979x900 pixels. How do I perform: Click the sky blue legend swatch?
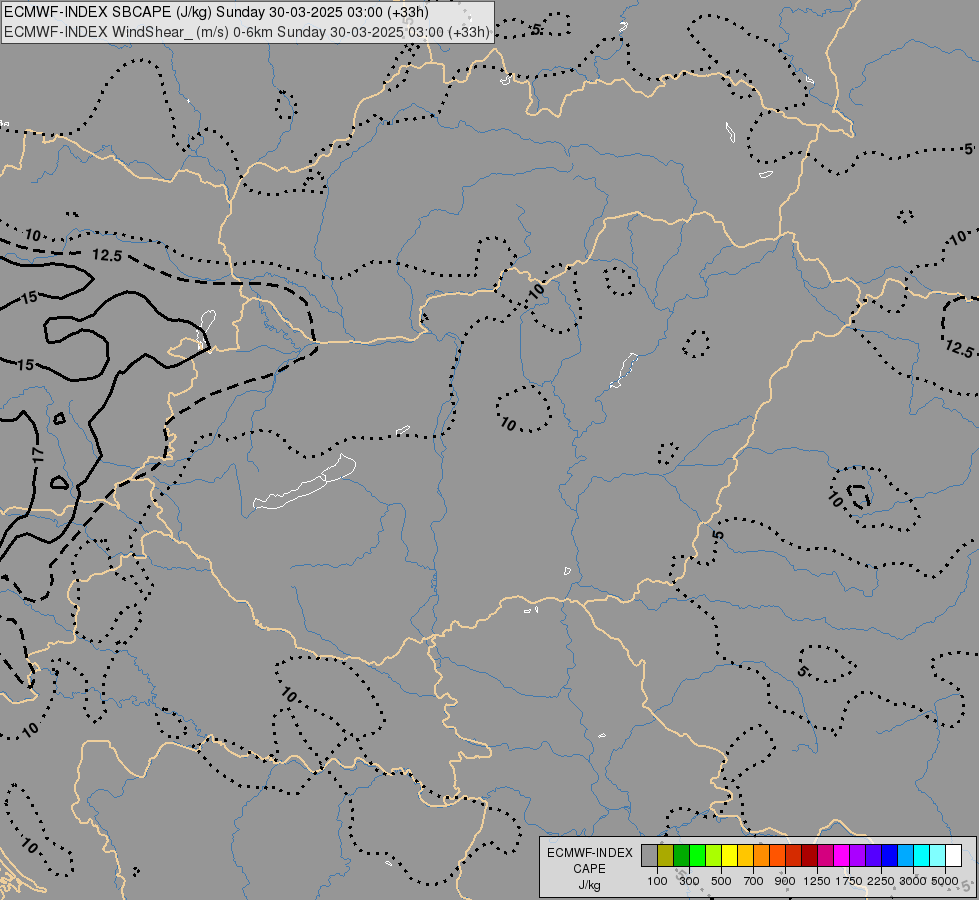click(x=905, y=855)
